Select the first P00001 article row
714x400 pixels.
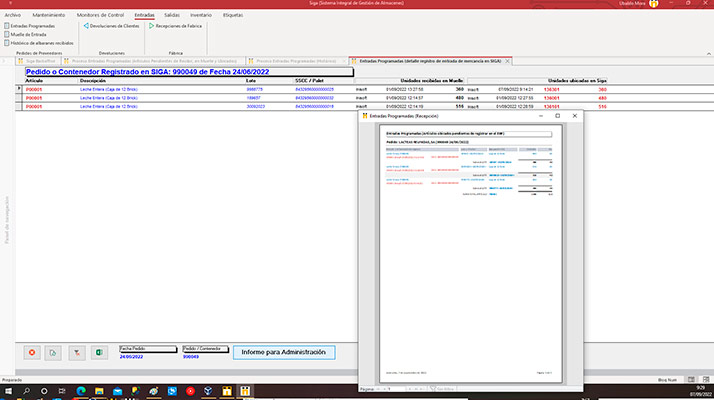click(34, 89)
